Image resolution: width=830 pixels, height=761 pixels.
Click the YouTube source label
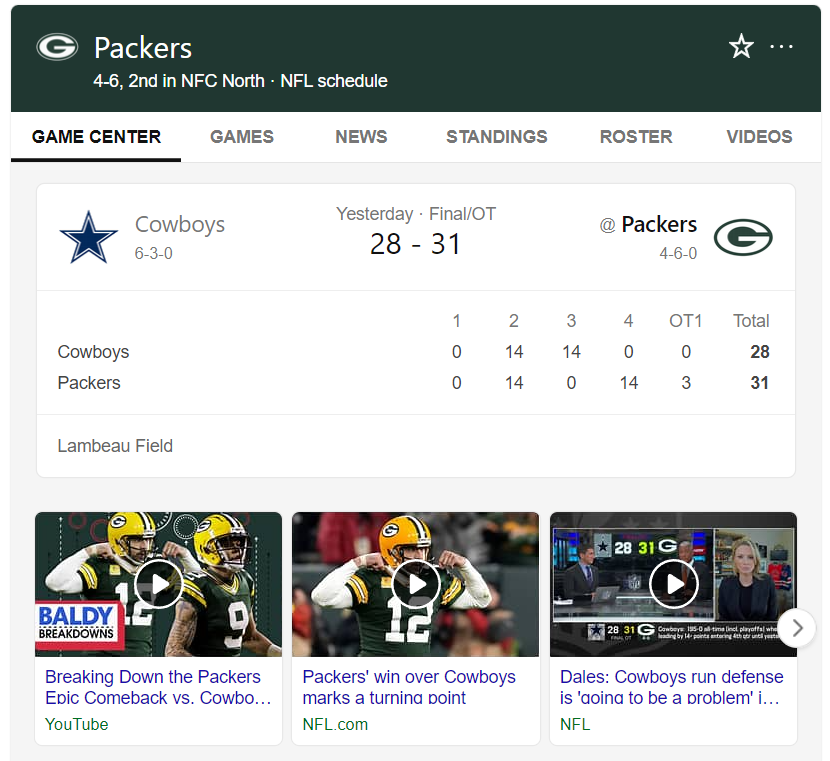(x=77, y=724)
